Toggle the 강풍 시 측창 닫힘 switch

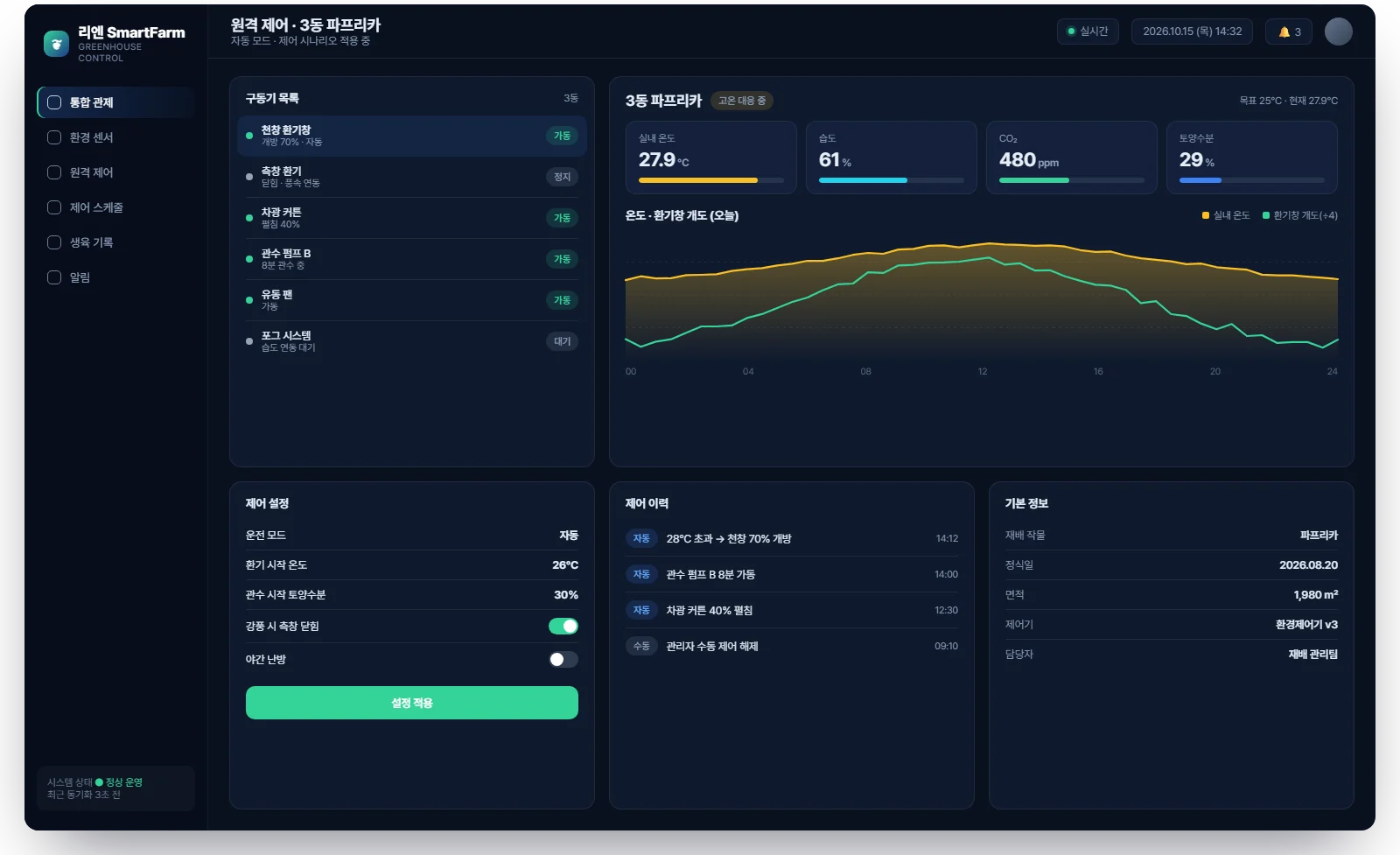click(563, 626)
